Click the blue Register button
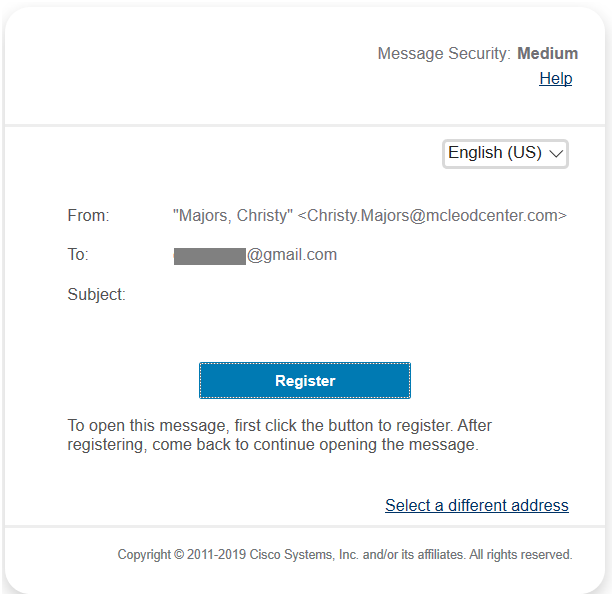Screen dimensions: 614x596 pos(305,381)
